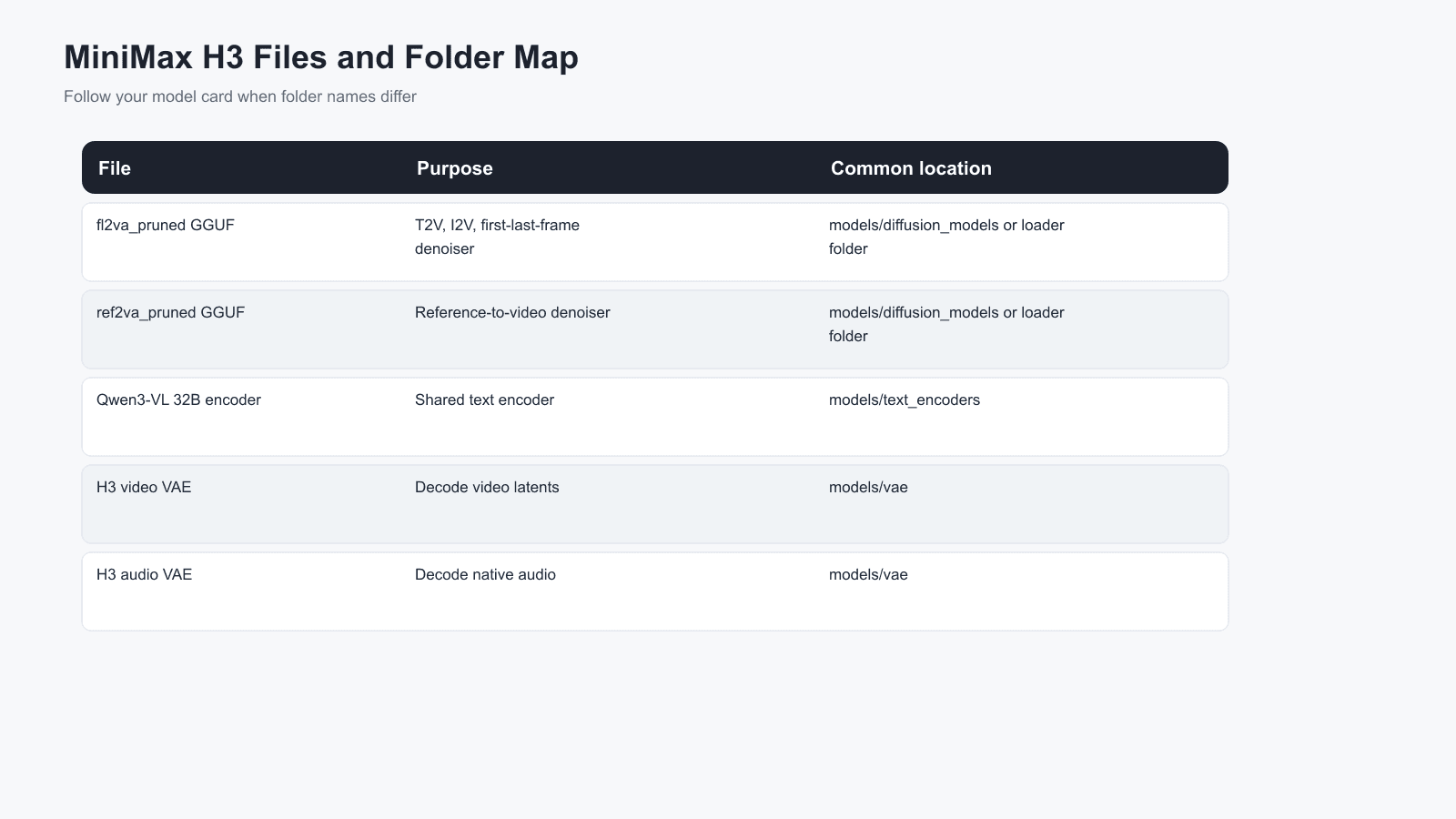Click the 'H3 audio VAE' file cell

click(x=144, y=574)
